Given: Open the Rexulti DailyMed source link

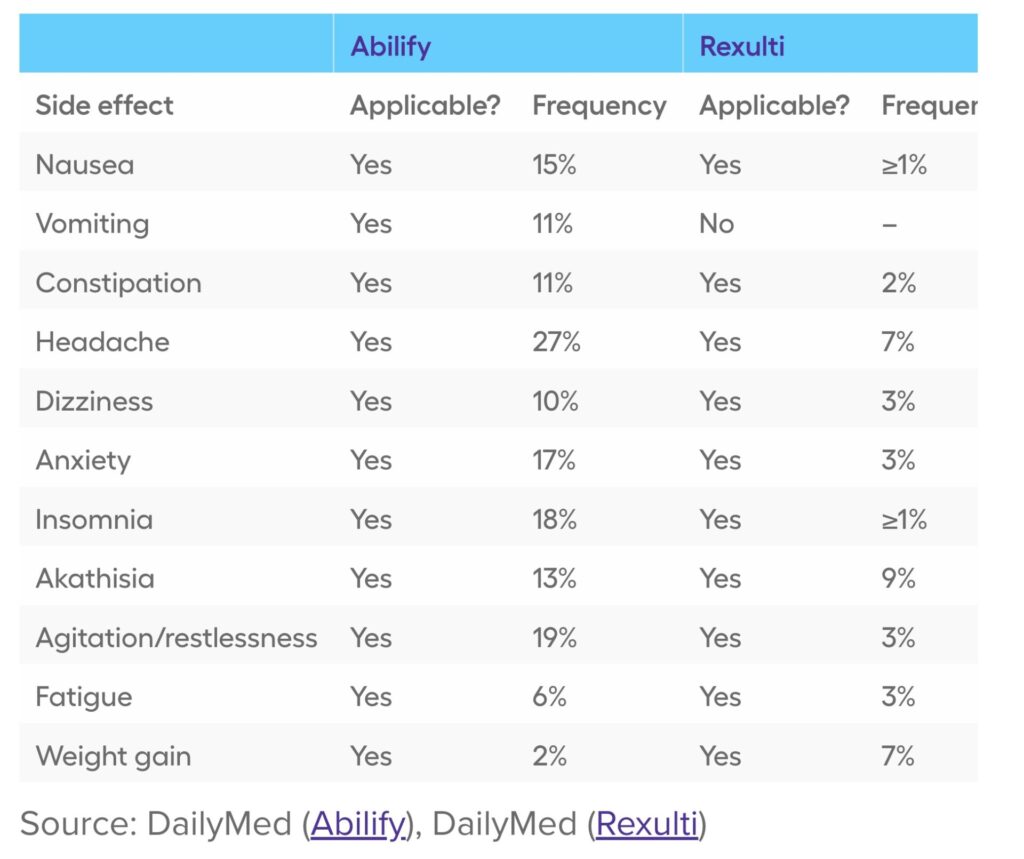Looking at the screenshot, I should click(x=645, y=823).
